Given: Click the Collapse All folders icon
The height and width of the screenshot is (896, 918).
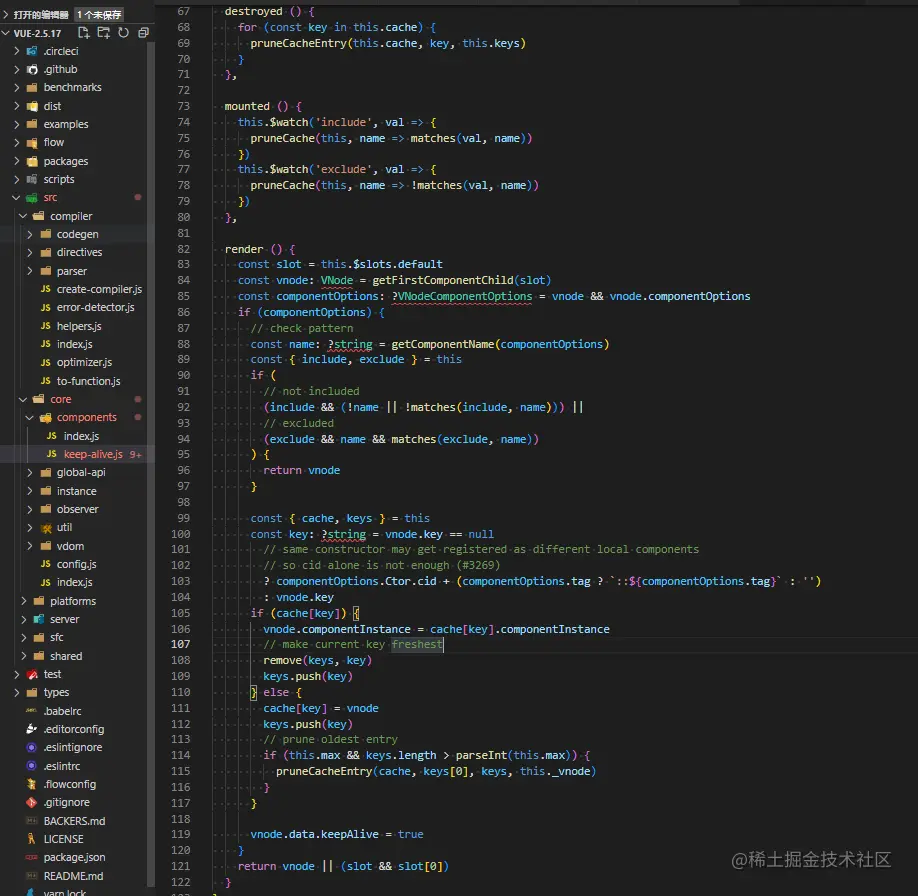Looking at the screenshot, I should pos(143,33).
